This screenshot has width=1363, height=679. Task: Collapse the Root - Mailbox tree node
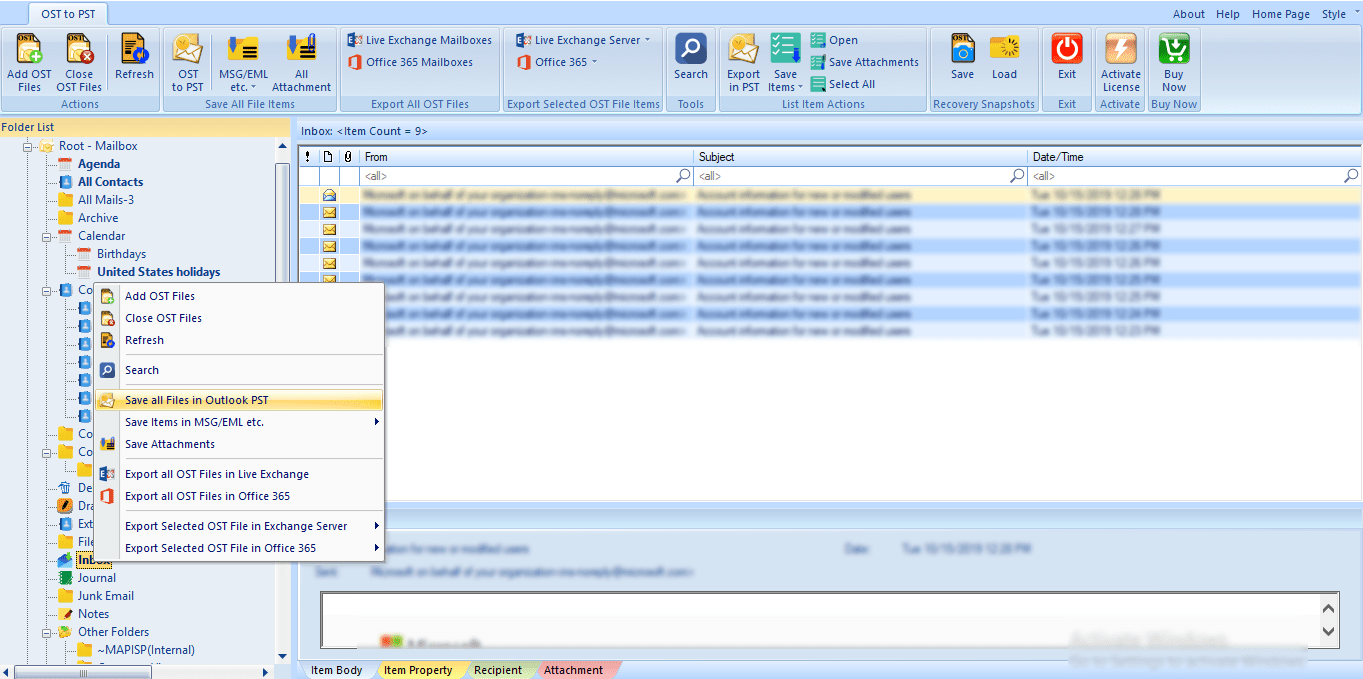tap(29, 147)
